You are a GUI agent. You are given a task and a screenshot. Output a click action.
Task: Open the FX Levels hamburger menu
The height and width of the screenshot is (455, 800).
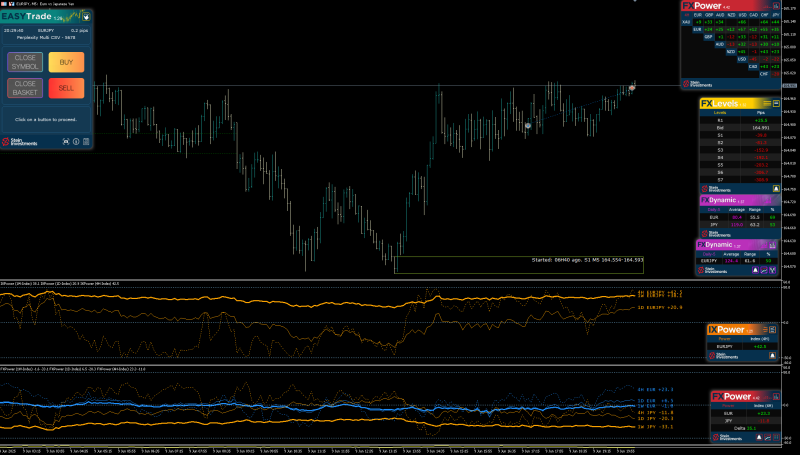767,104
